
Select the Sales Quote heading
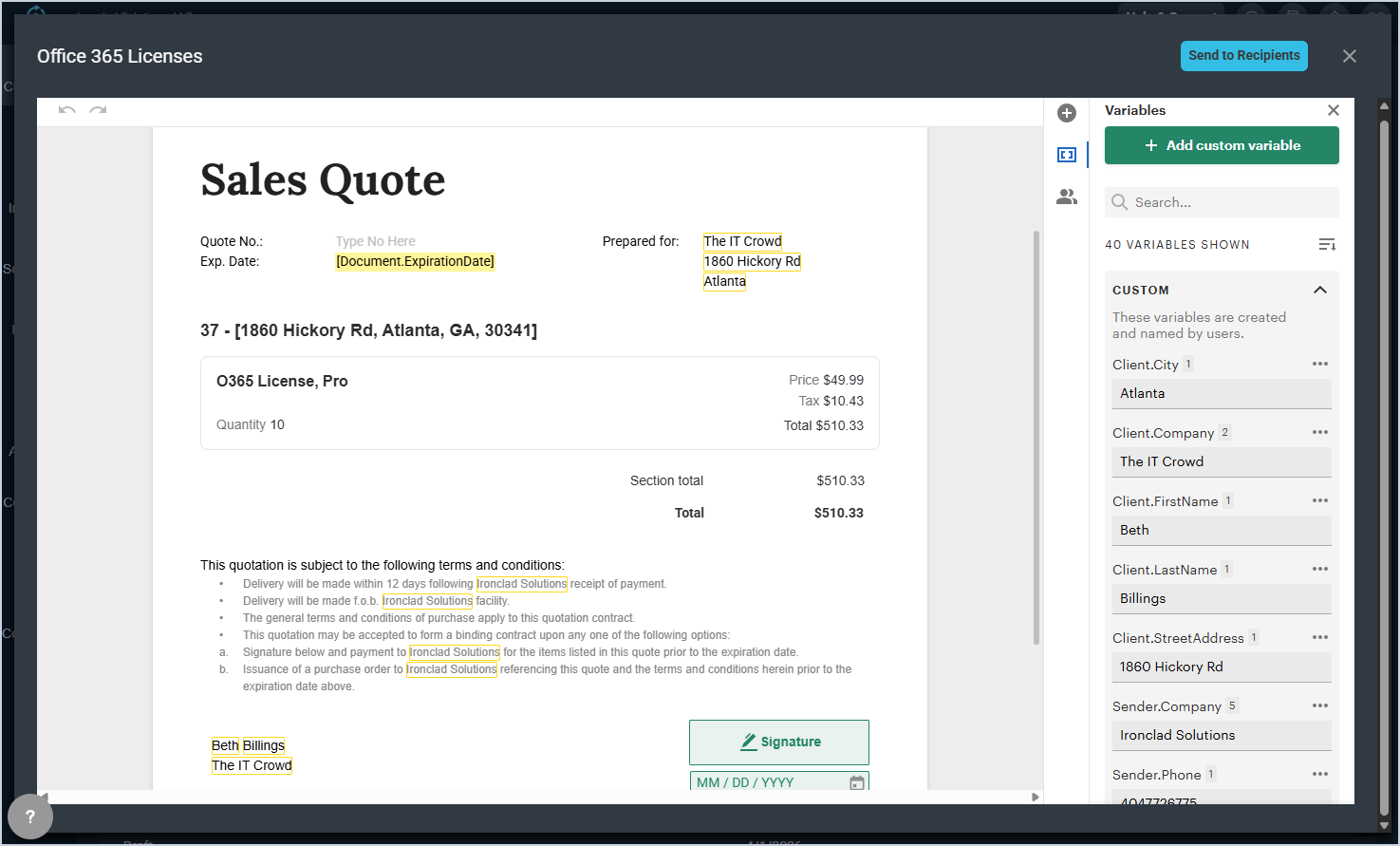pos(323,179)
